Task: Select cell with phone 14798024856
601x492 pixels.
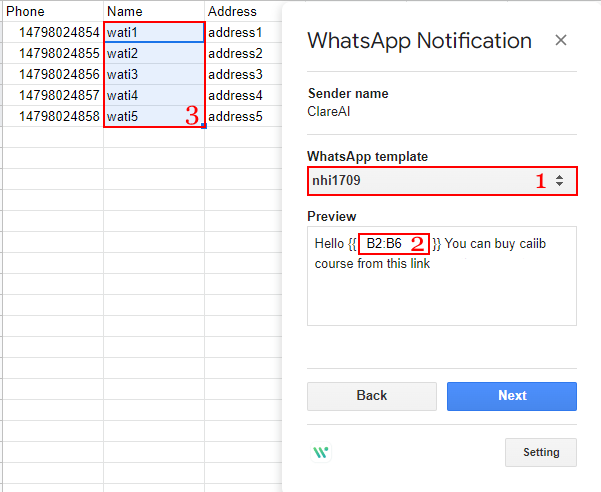Action: [53, 74]
